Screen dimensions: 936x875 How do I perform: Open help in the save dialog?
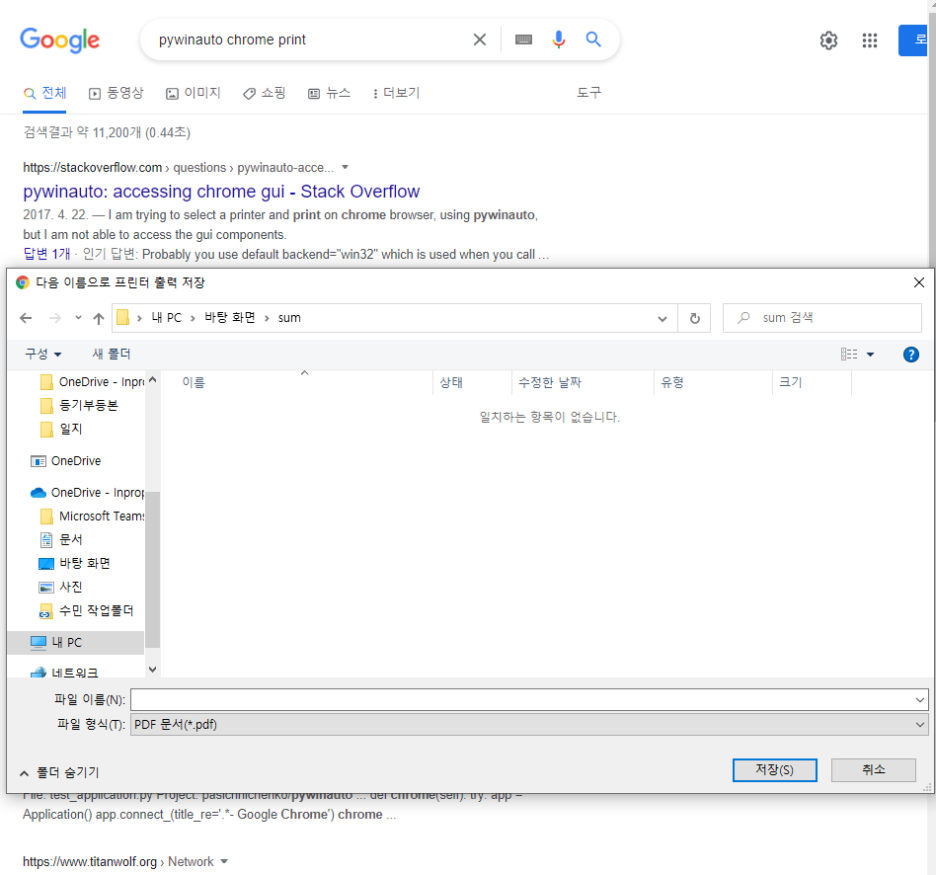(x=910, y=355)
